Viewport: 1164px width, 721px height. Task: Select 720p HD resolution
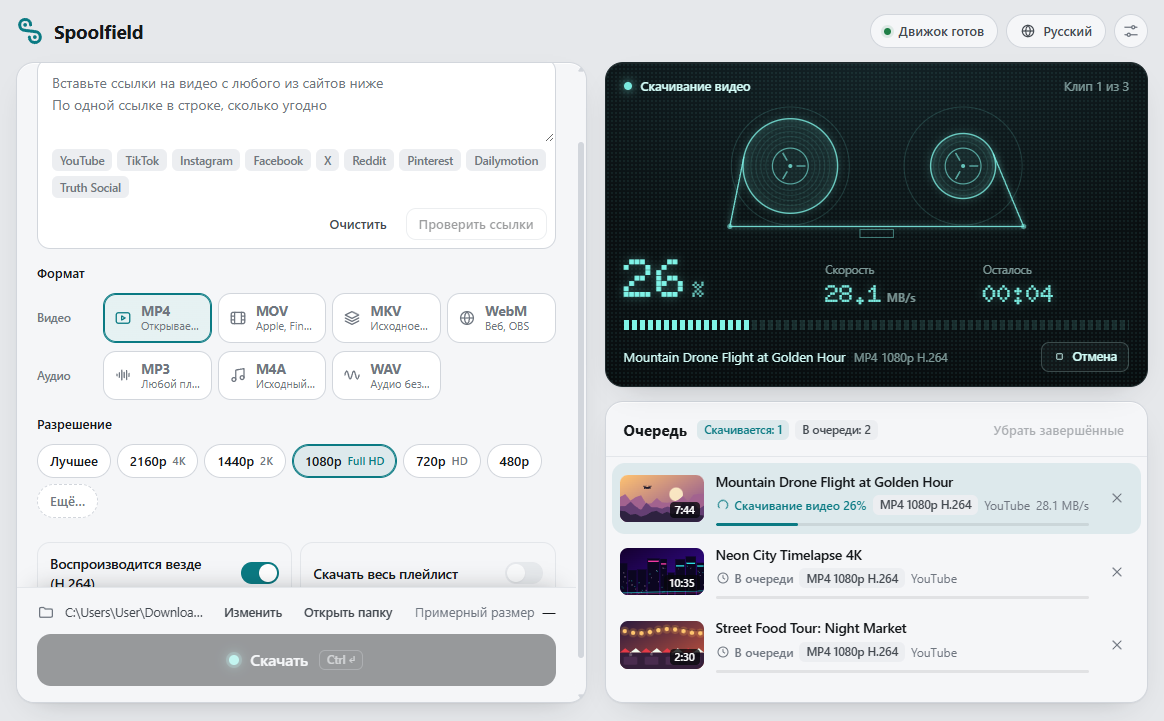pyautogui.click(x=442, y=461)
